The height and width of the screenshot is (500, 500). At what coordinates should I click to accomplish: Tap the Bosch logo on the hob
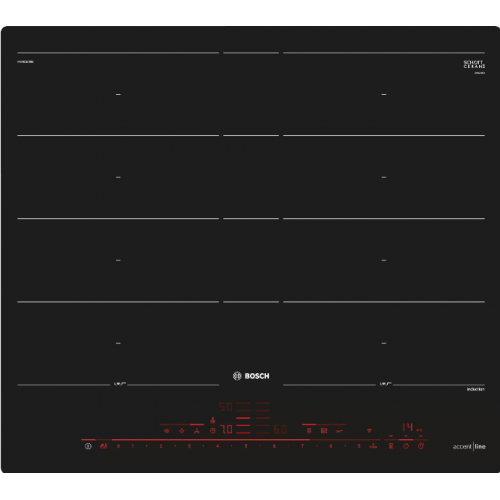pos(251,376)
